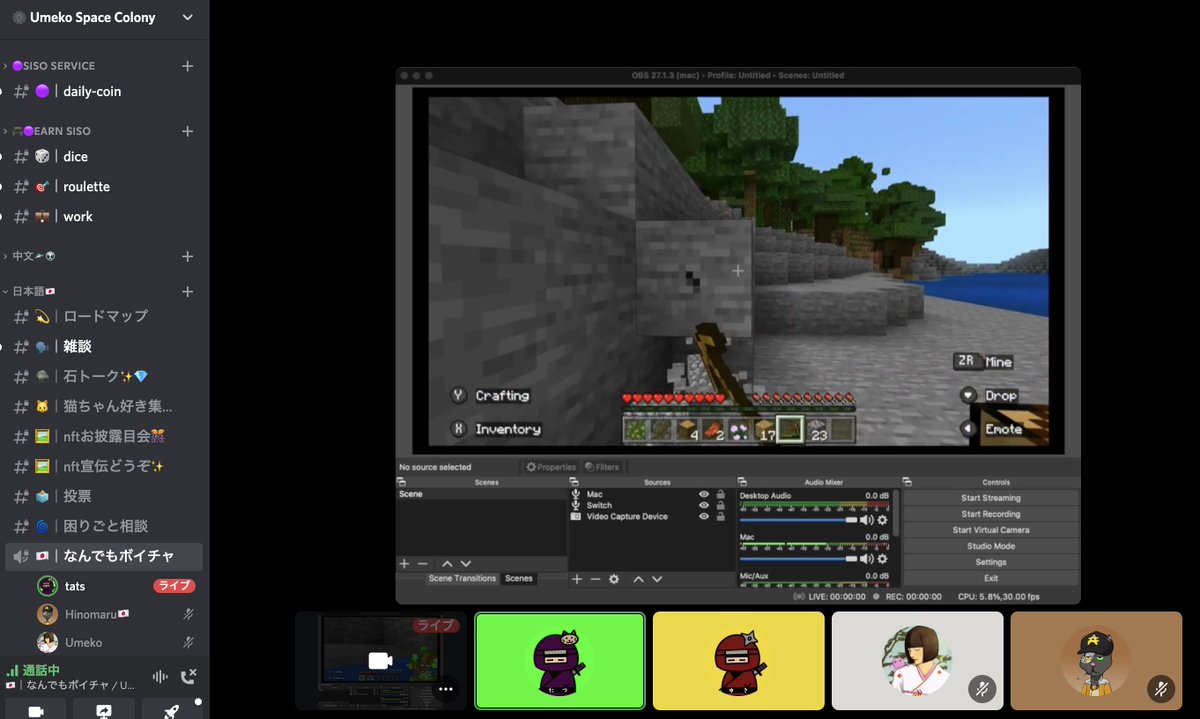
Task: Adjust the Mac audio volume slider
Action: (x=798, y=560)
